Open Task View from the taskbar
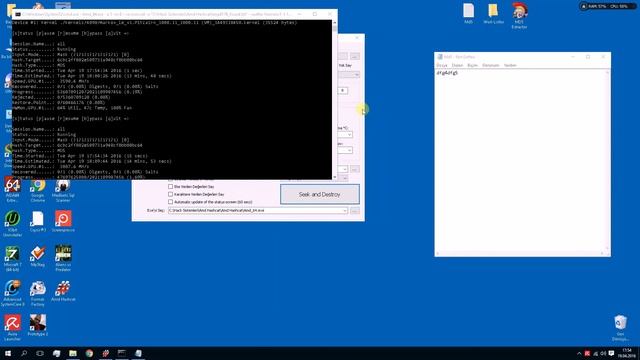640x360 pixels. 40,353
